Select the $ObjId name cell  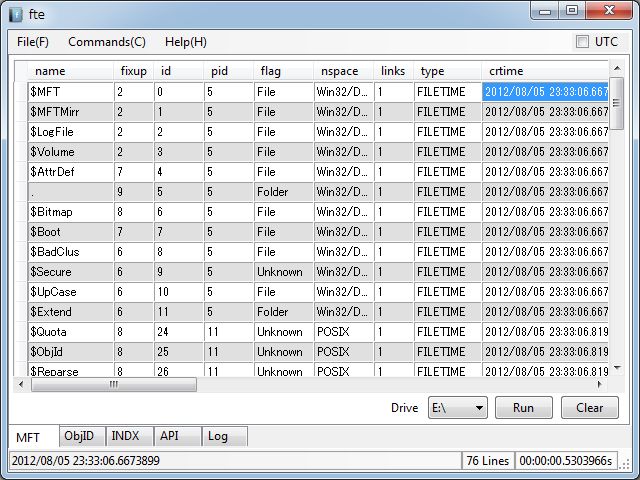click(x=71, y=351)
